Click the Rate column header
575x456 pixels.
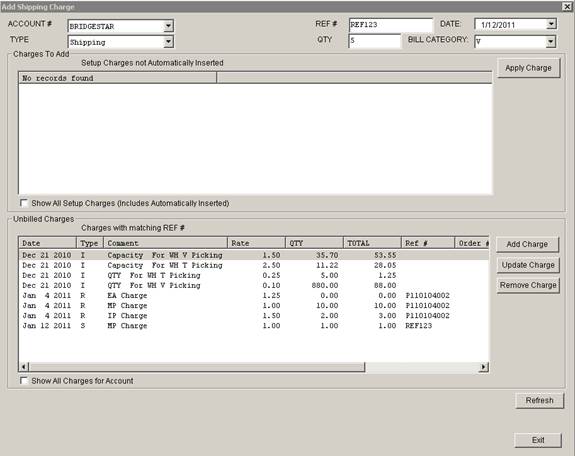(x=256, y=243)
